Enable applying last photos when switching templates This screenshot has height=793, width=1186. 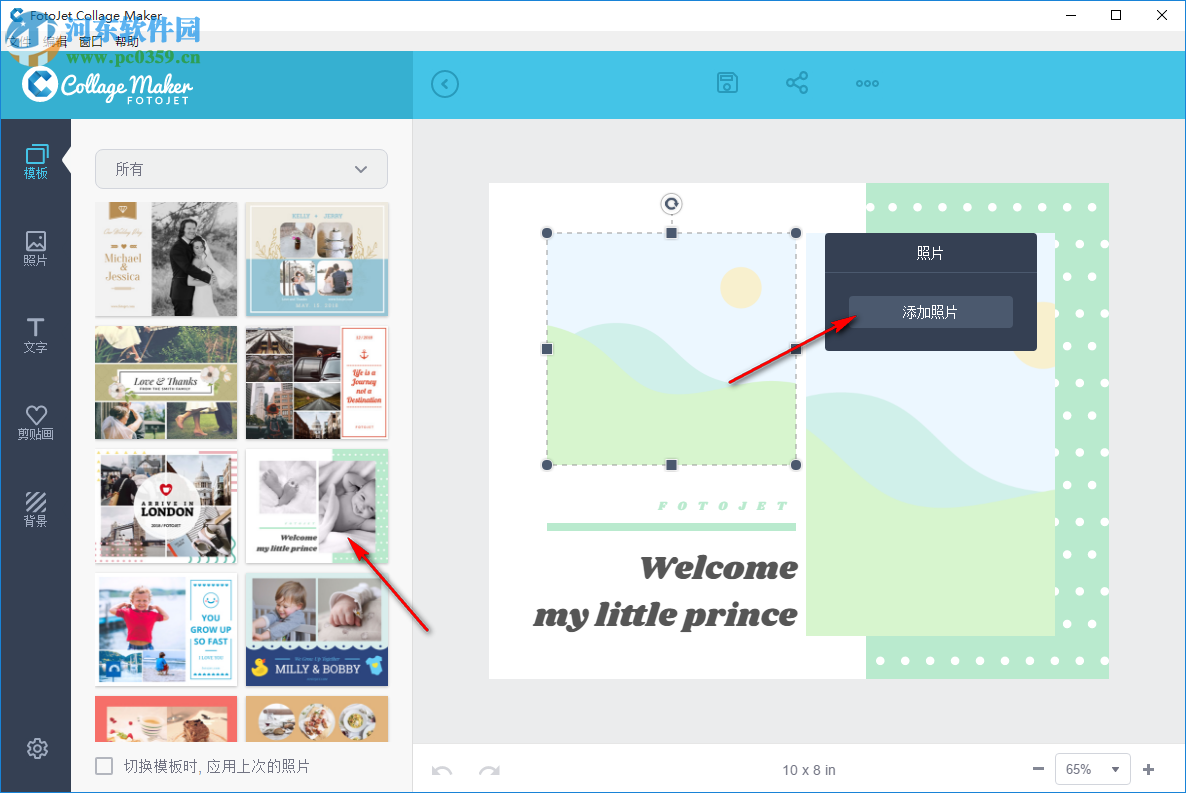[x=104, y=765]
